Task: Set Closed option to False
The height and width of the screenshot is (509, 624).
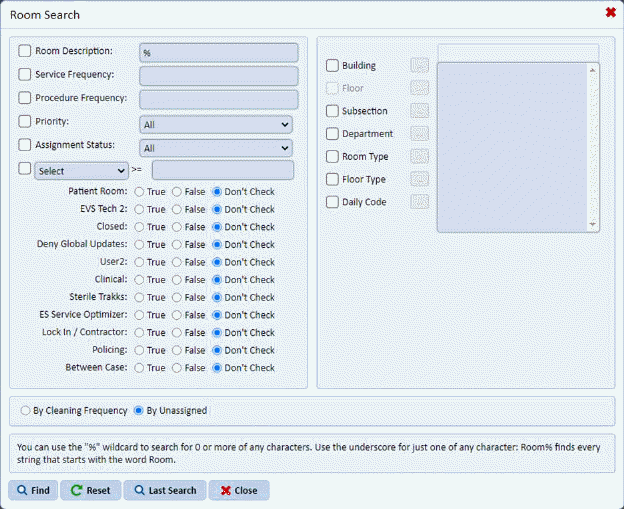Action: (x=177, y=227)
